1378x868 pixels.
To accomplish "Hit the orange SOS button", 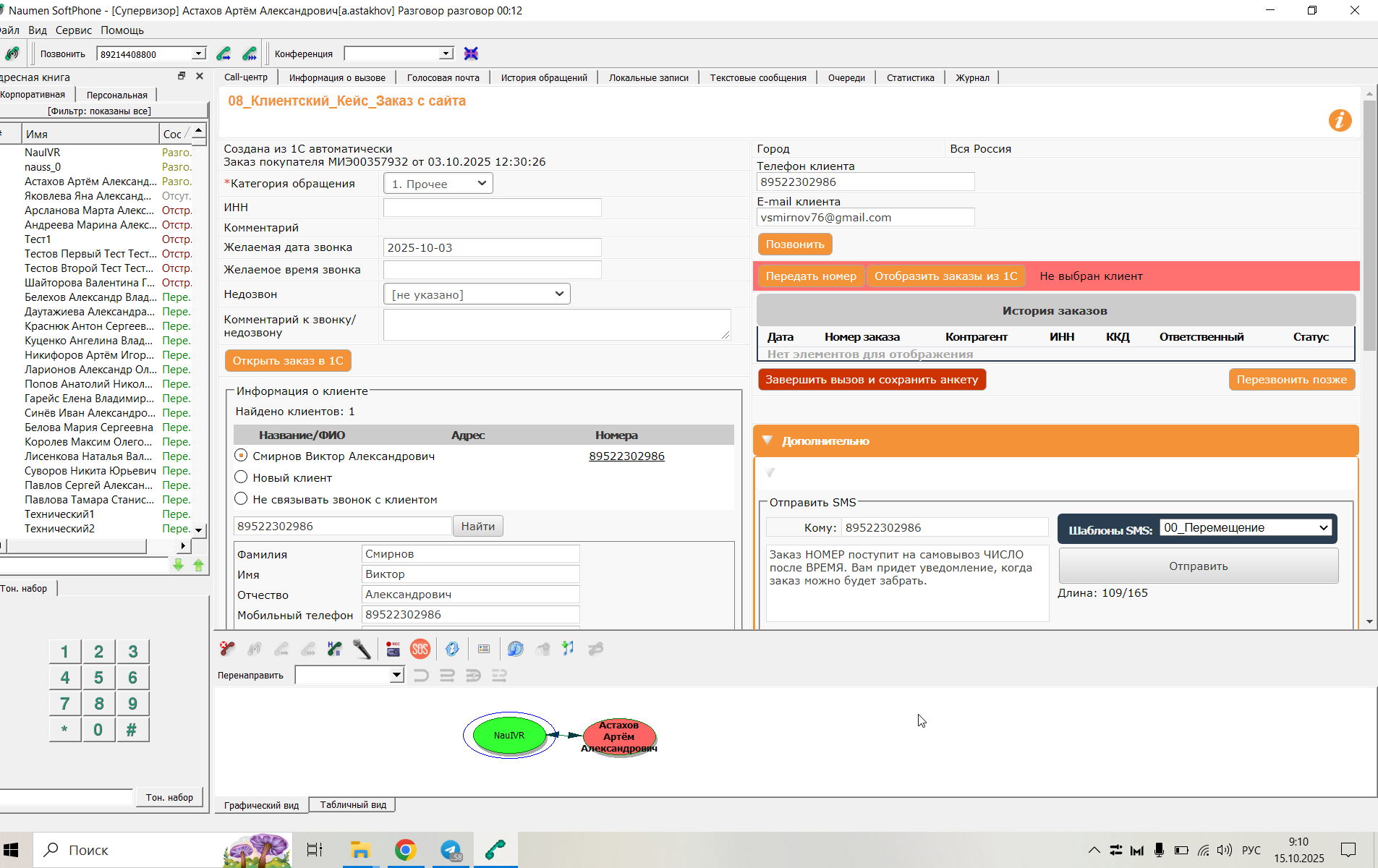I will [x=420, y=649].
